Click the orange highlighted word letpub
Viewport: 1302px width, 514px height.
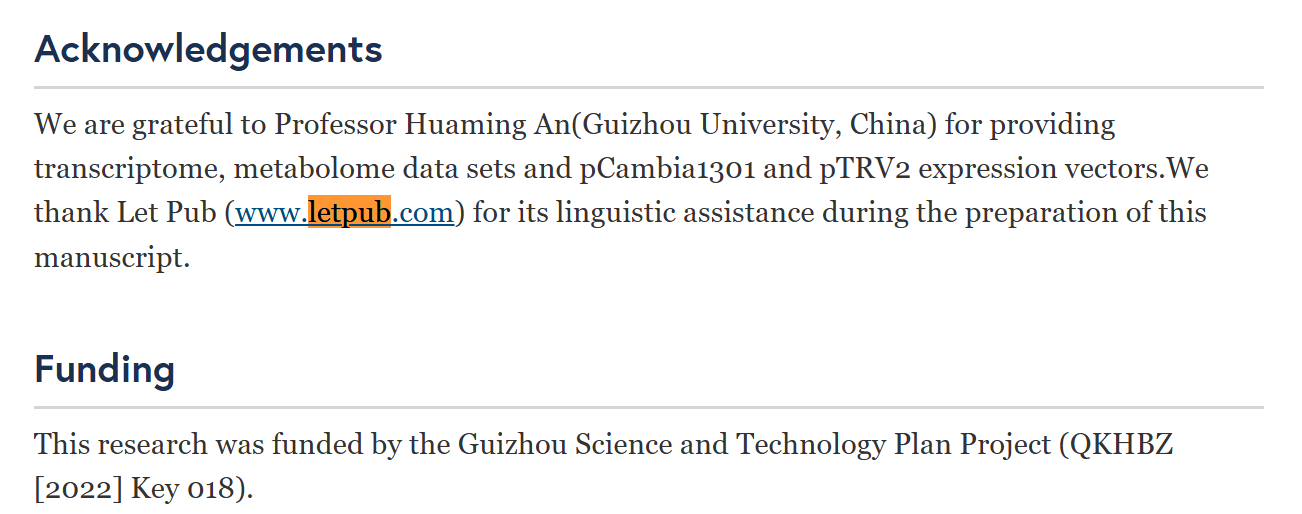pyautogui.click(x=349, y=213)
